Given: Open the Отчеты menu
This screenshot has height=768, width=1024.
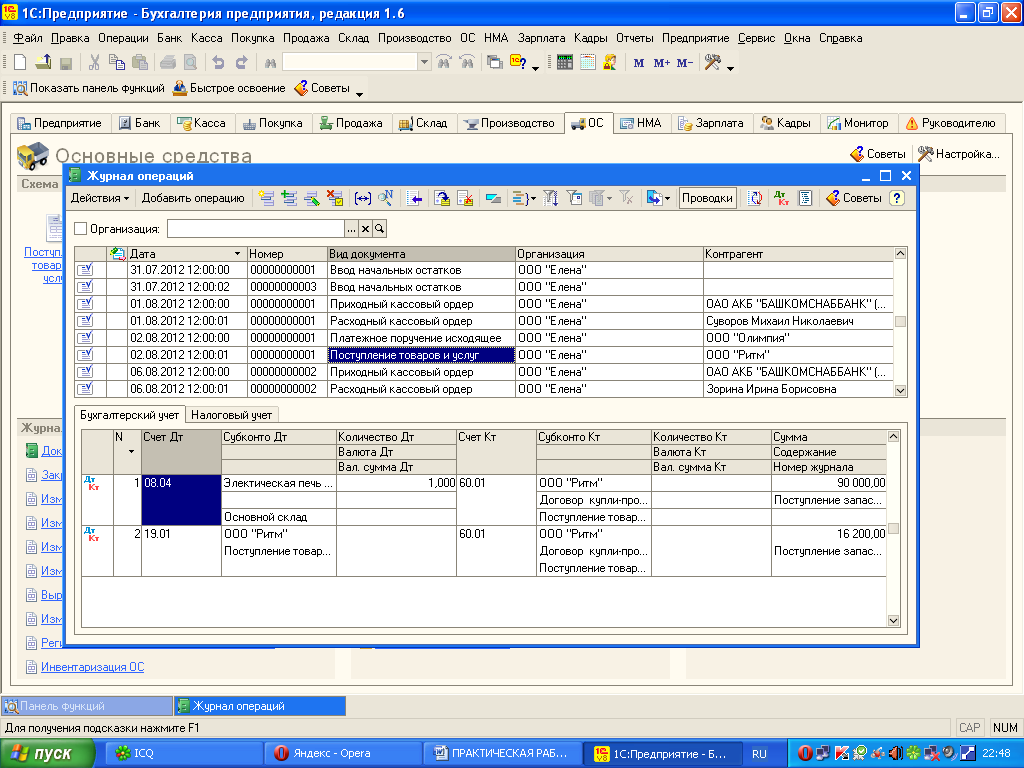Looking at the screenshot, I should click(x=635, y=38).
